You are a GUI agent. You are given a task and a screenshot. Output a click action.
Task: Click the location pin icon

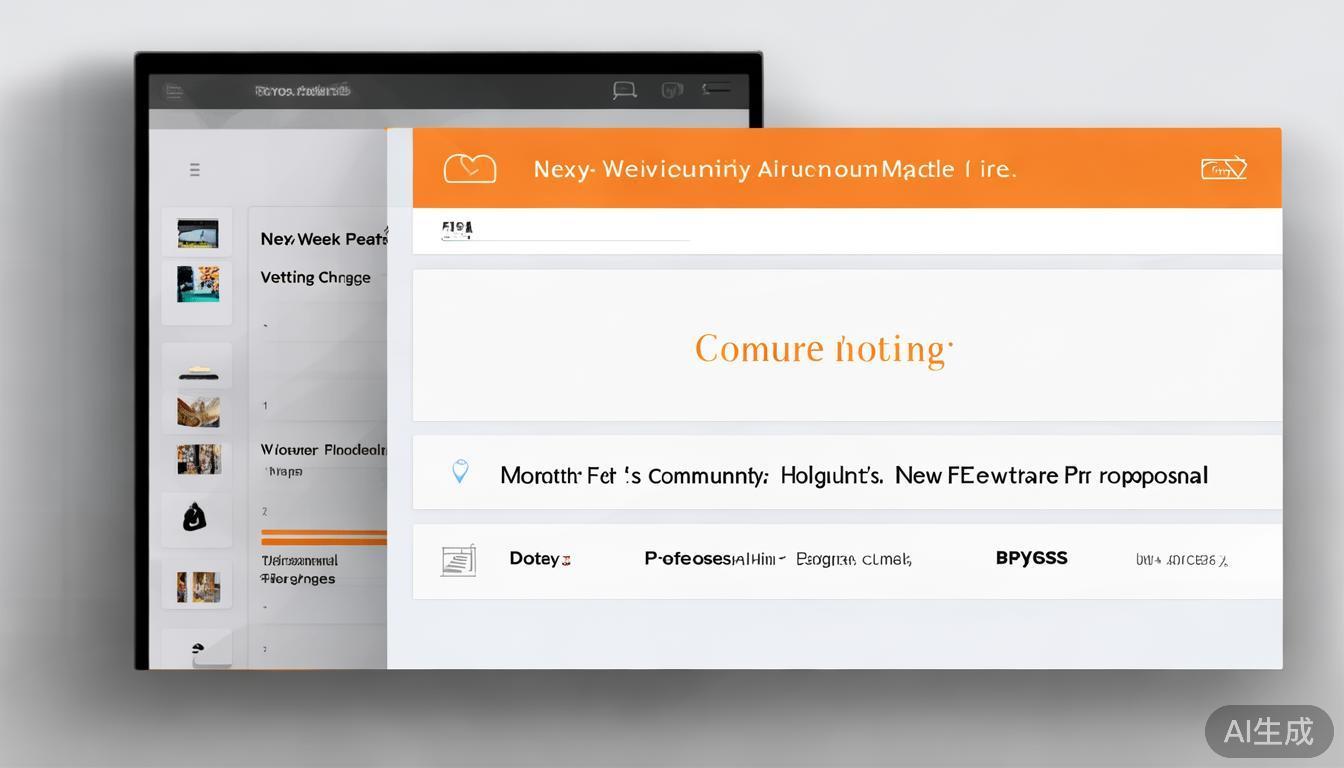click(460, 472)
